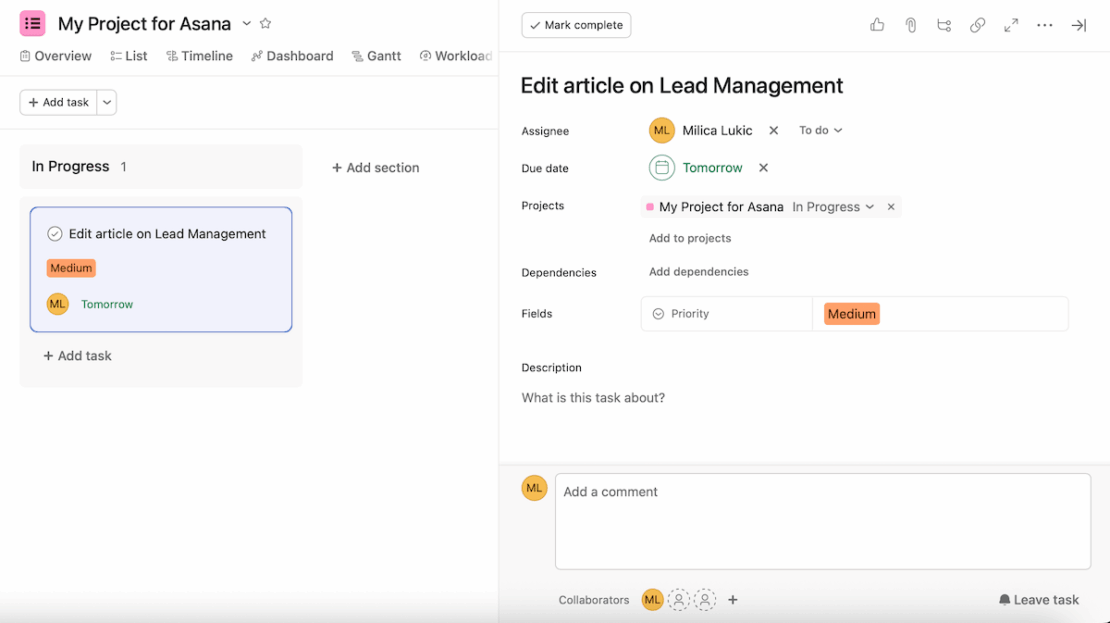Star the project as a favorite
Viewport: 1110px width, 623px height.
point(265,22)
